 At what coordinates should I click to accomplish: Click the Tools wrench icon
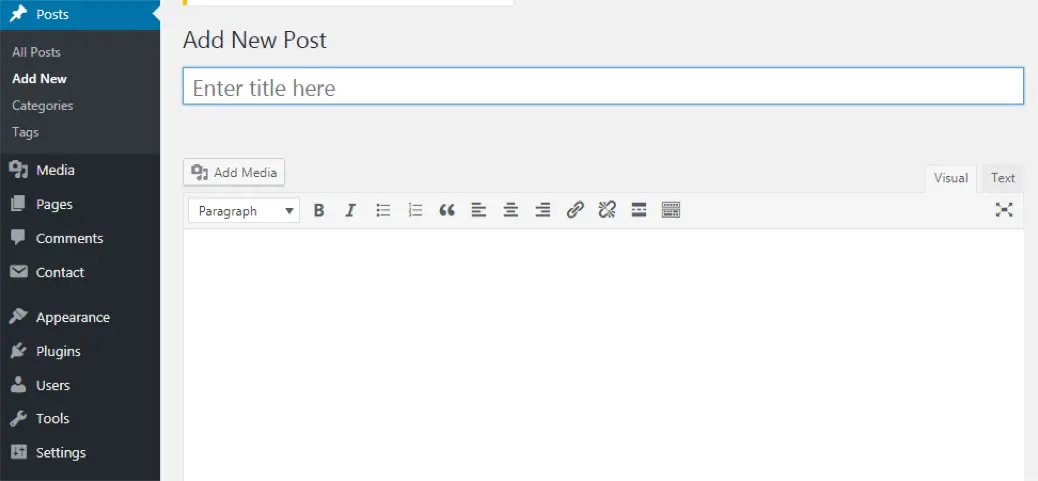coord(19,418)
